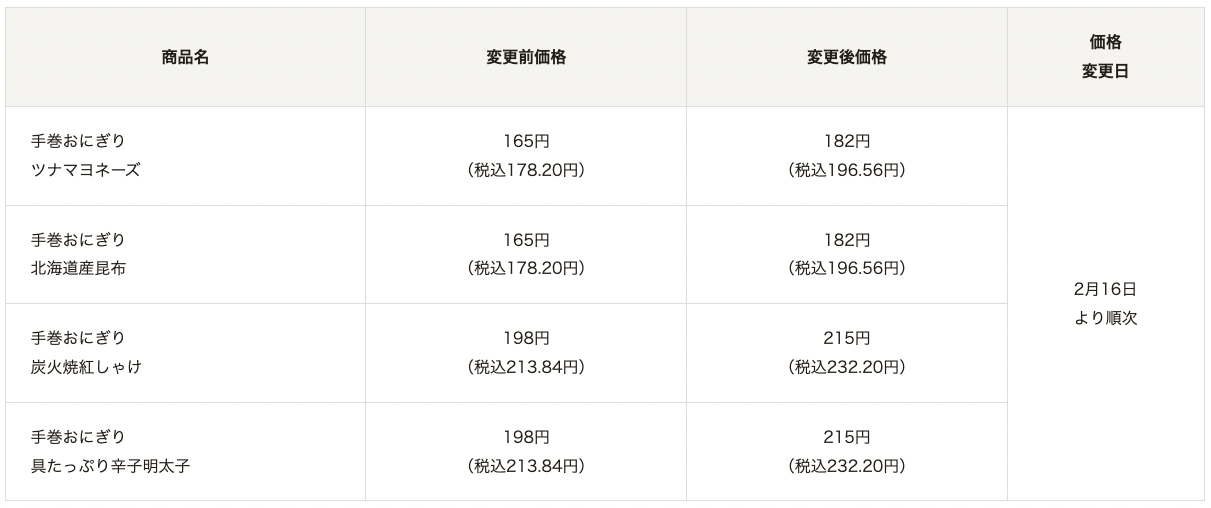Image resolution: width=1211 pixels, height=508 pixels.
Task: Click the 変更前価格 column header
Action: 526,57
